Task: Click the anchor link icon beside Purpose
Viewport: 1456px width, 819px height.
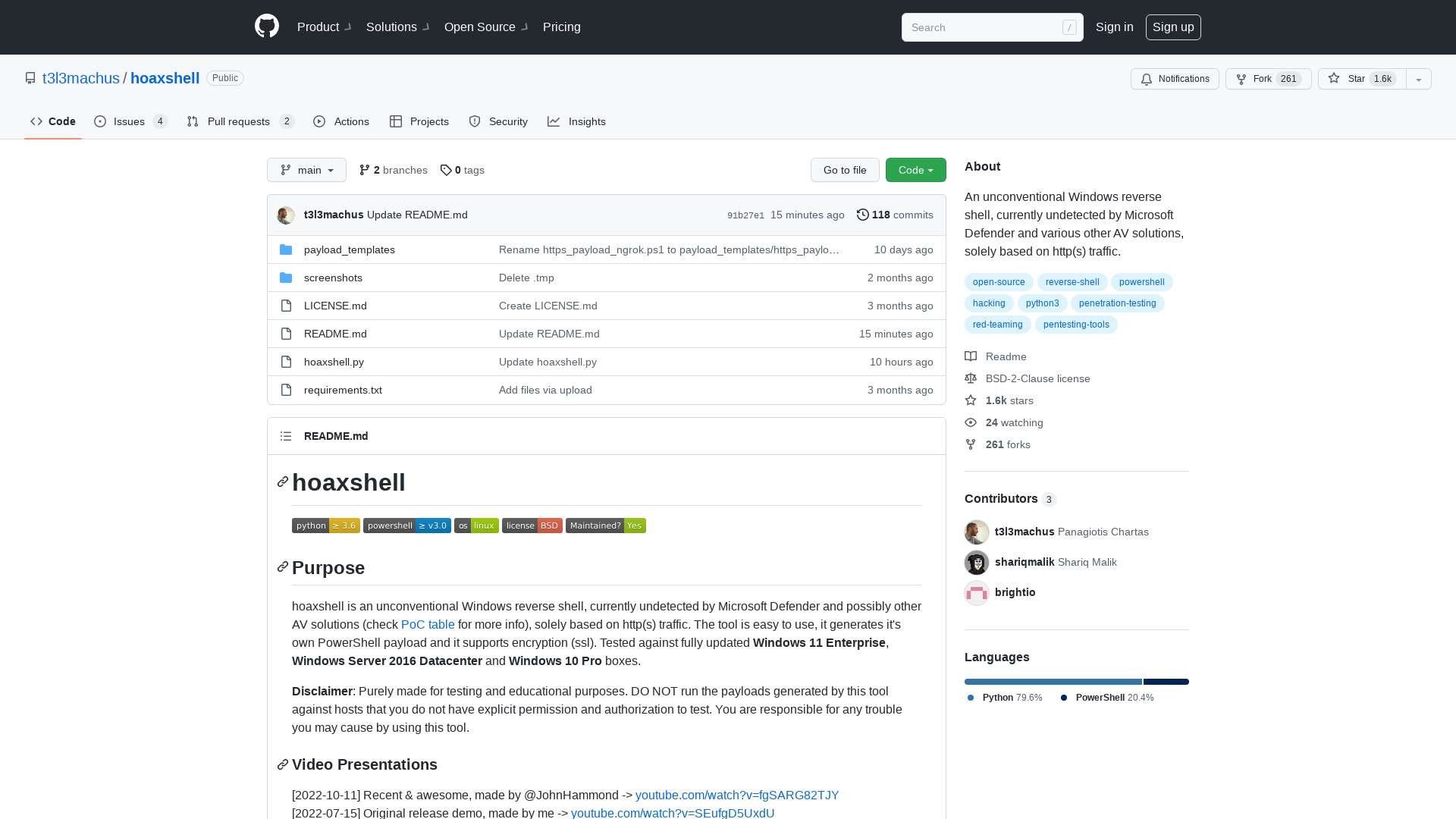Action: [x=283, y=567]
